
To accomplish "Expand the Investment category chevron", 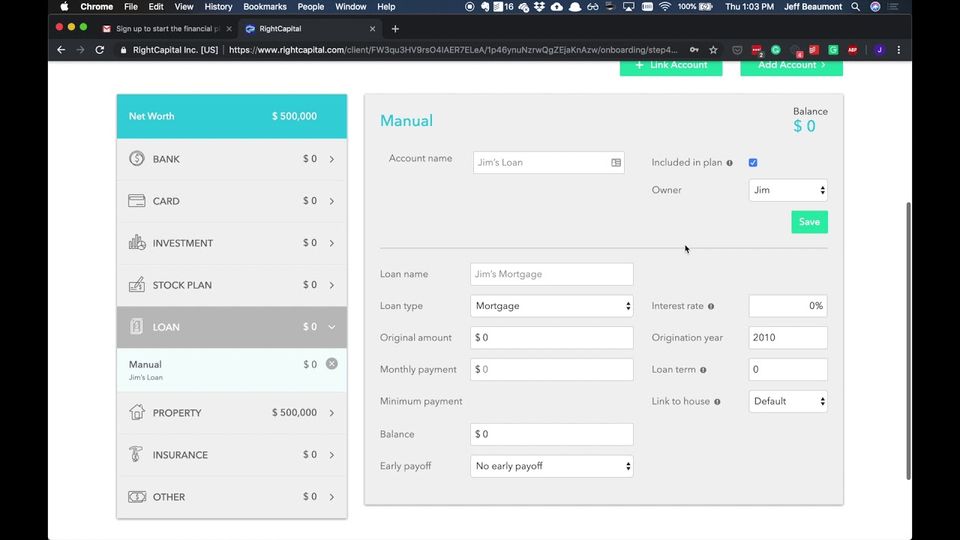I will click(332, 243).
